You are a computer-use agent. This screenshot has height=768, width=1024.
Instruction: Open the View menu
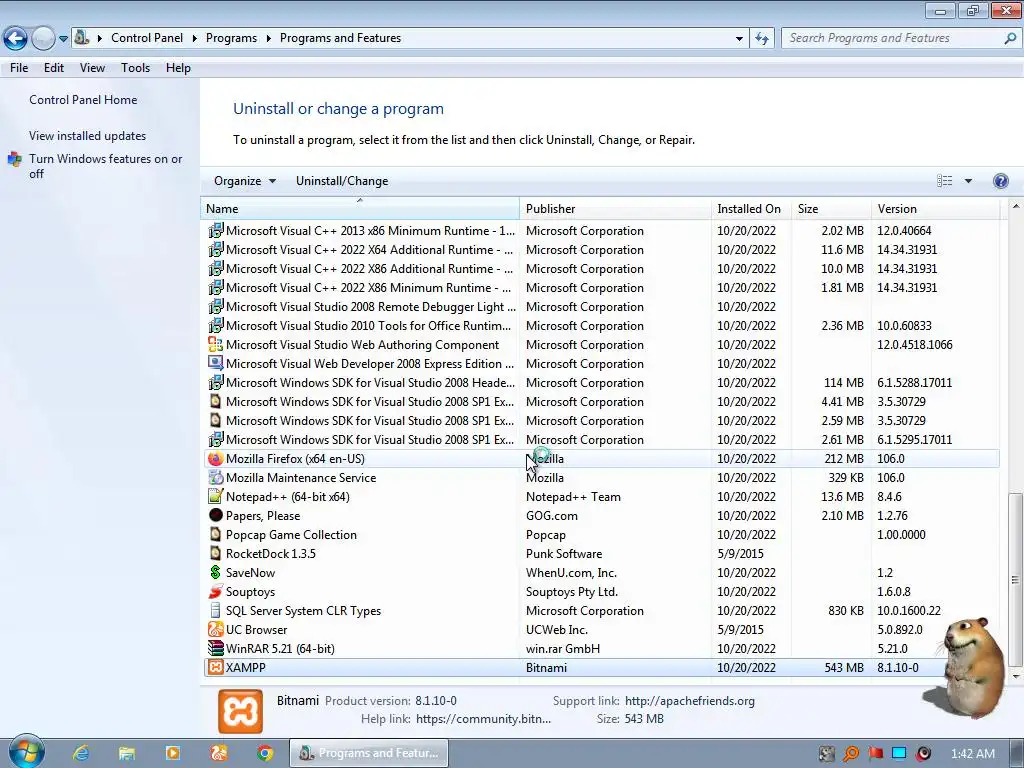tap(92, 68)
